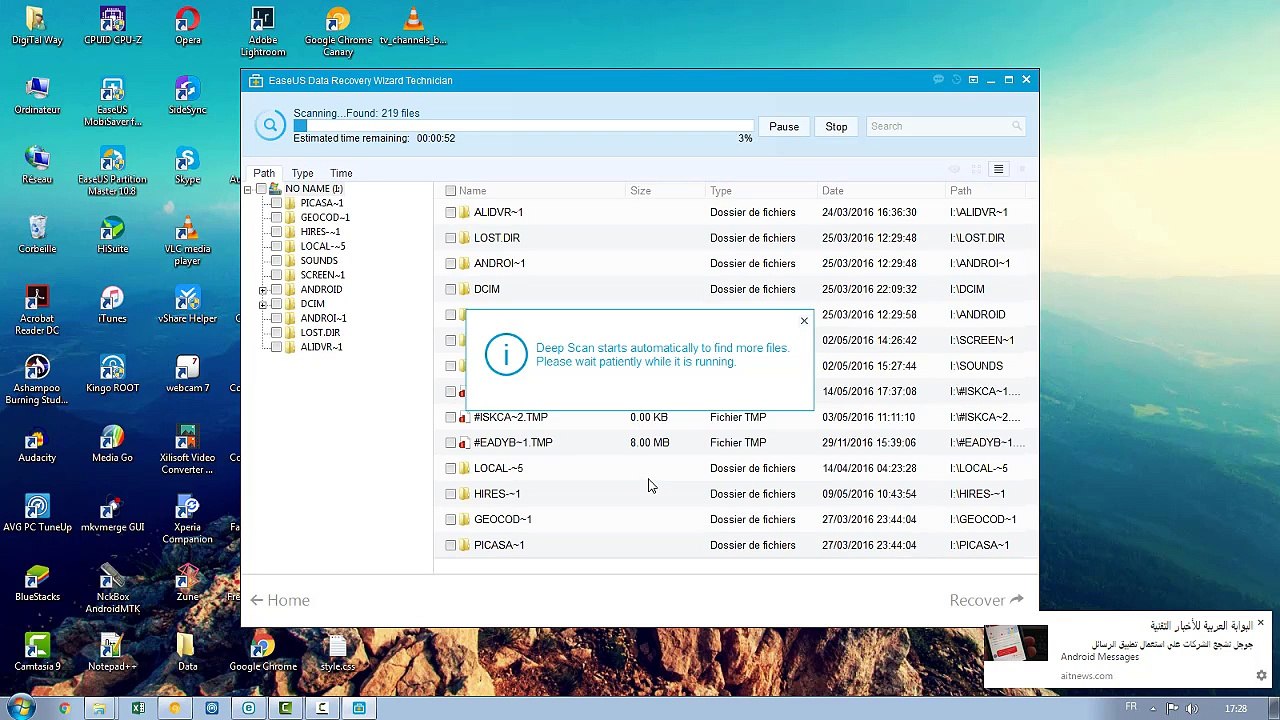Check the PICASA~1 row checkbox in file list
Image resolution: width=1280 pixels, height=720 pixels.
pyautogui.click(x=451, y=545)
